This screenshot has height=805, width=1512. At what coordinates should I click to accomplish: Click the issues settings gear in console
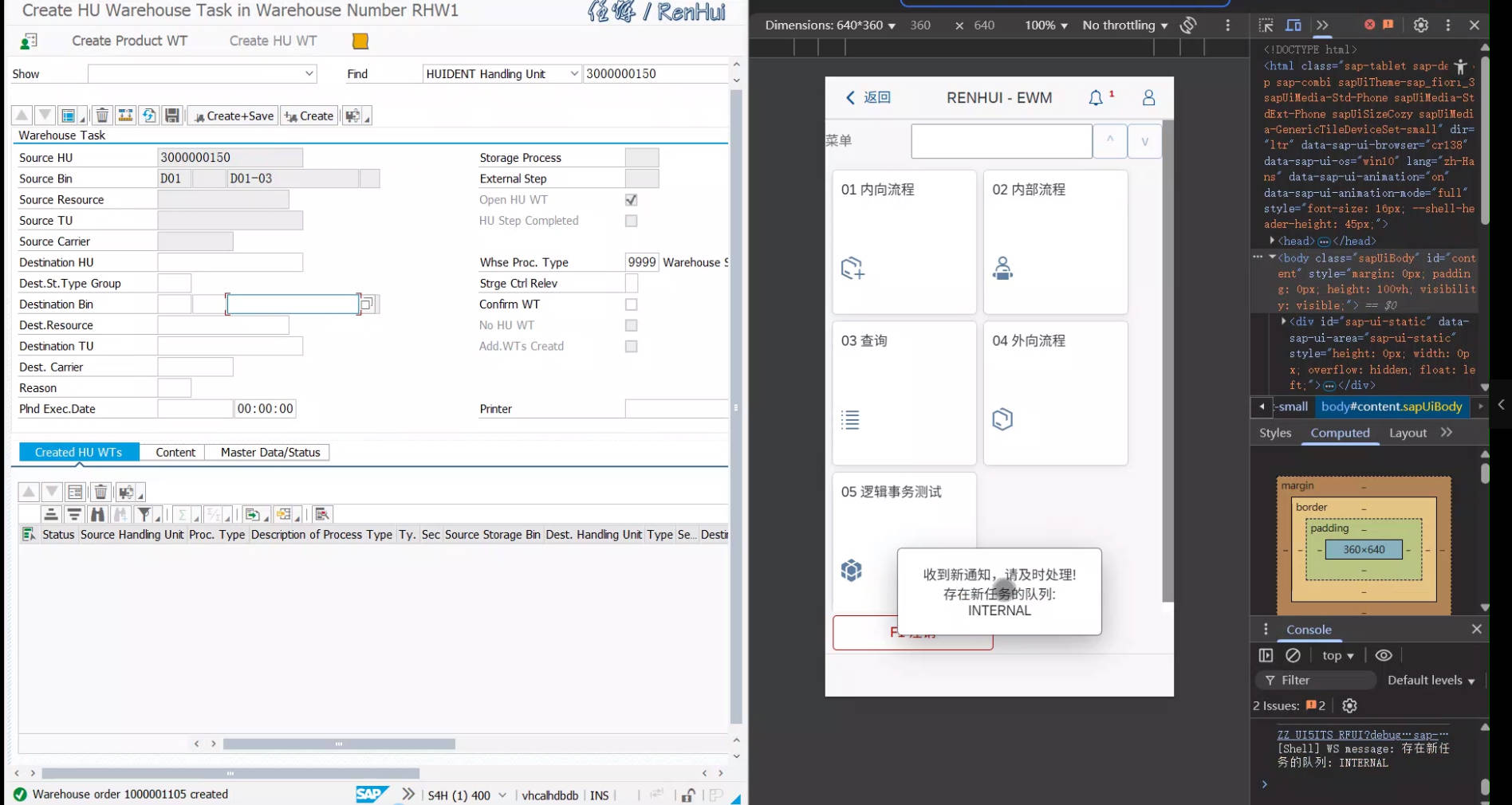tap(1349, 705)
